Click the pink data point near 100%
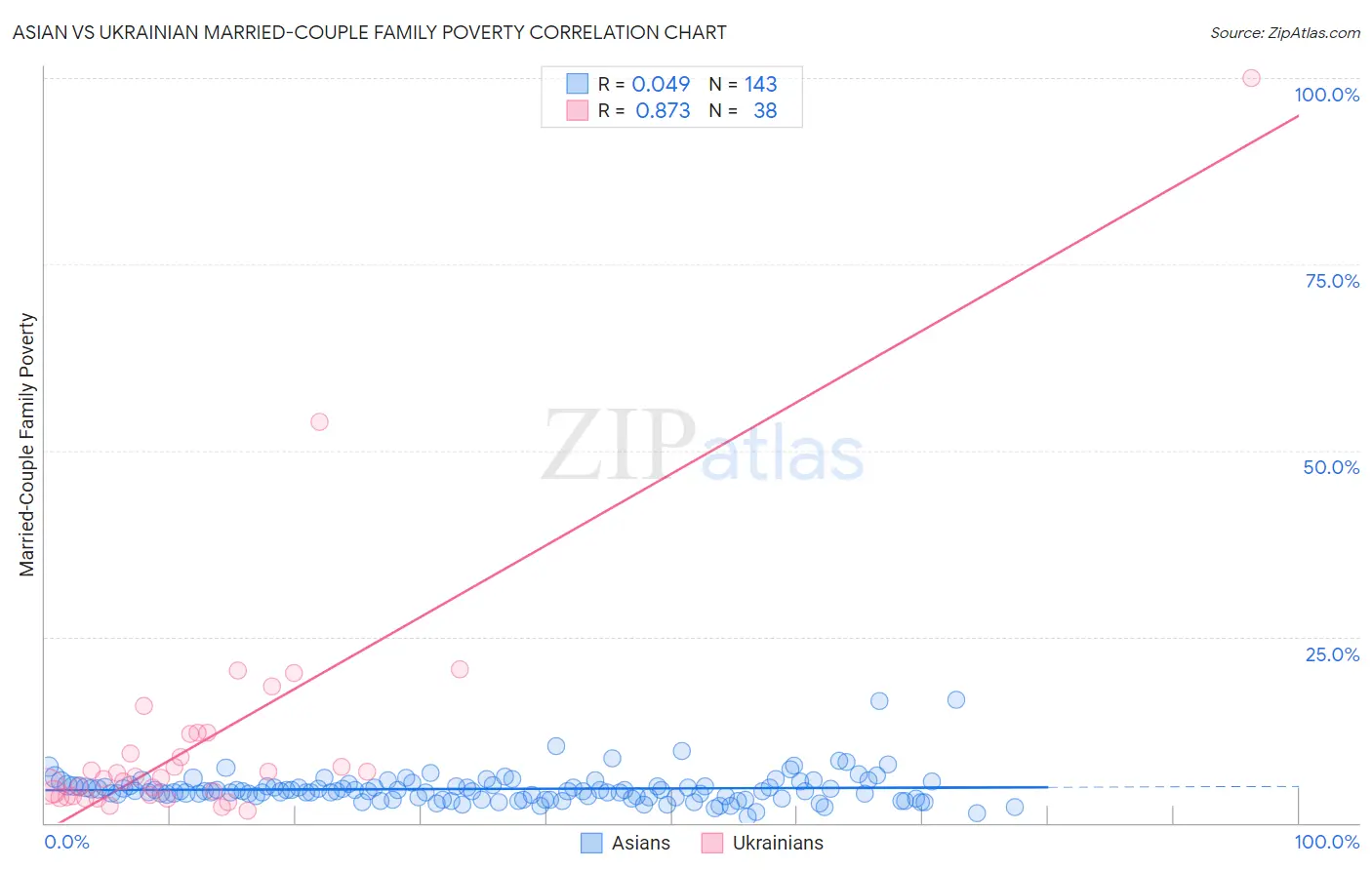The image size is (1372, 870). click(1251, 78)
